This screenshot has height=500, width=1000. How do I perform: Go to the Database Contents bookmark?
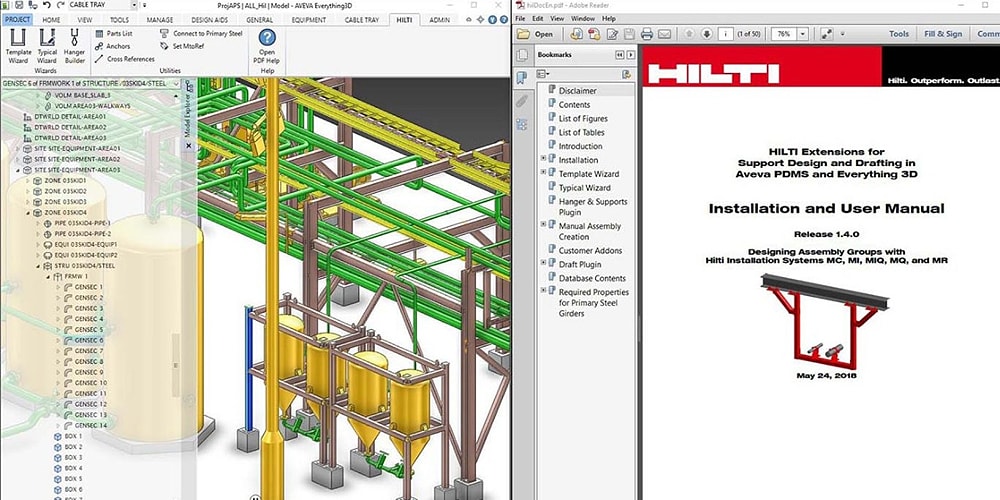pyautogui.click(x=592, y=278)
